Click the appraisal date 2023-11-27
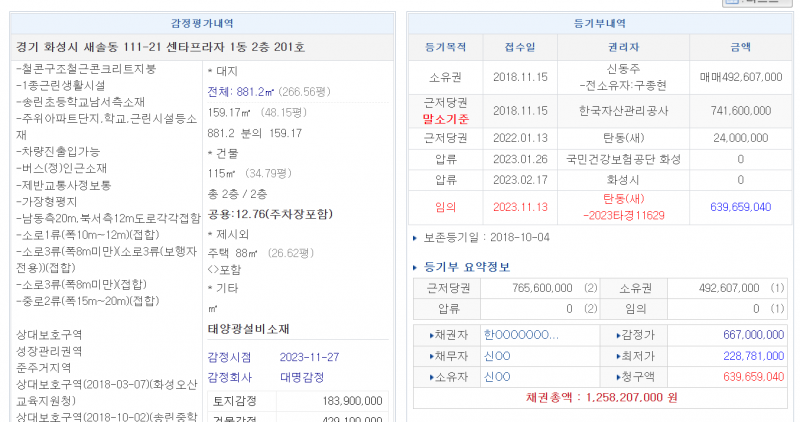The height and width of the screenshot is (422, 800). tap(311, 356)
